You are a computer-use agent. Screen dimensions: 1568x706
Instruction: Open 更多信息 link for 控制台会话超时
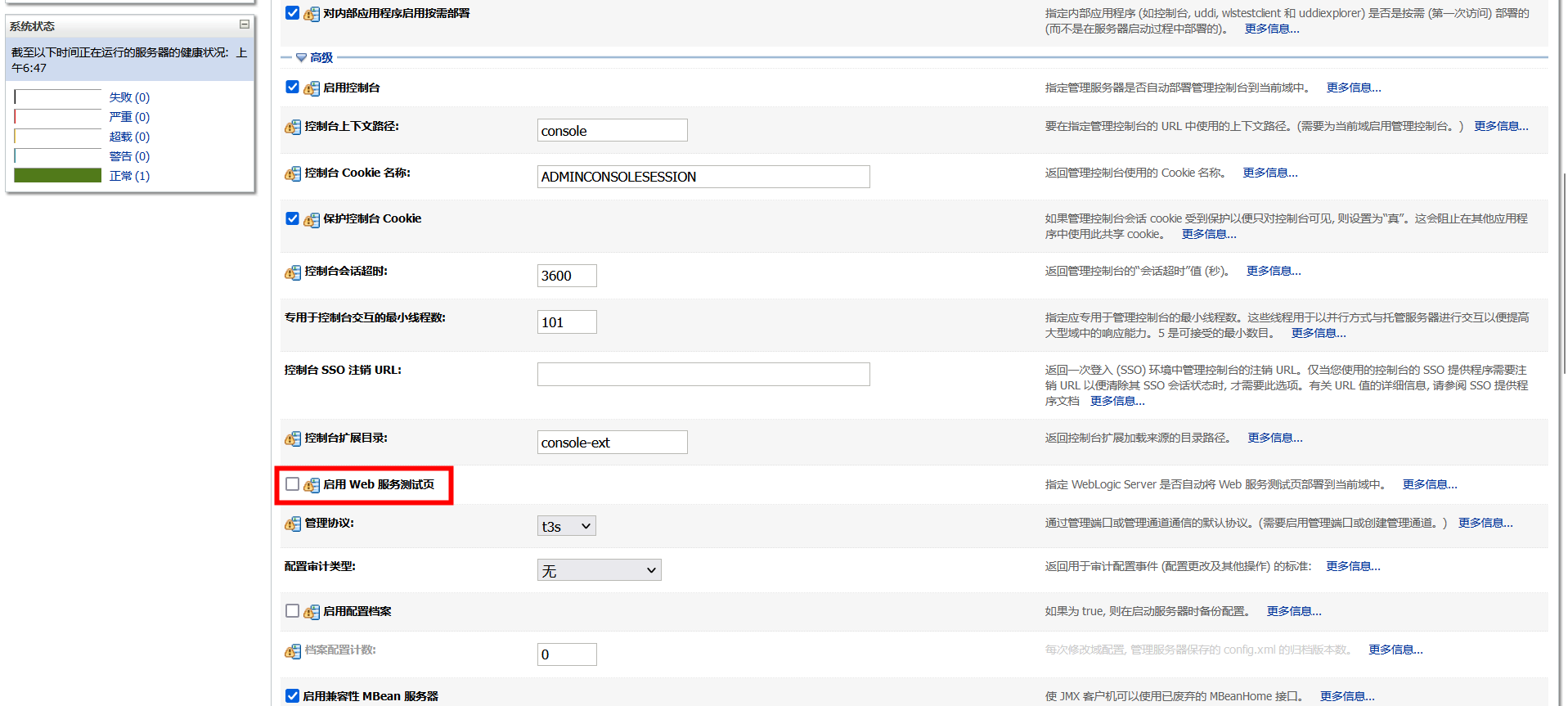pos(1274,271)
